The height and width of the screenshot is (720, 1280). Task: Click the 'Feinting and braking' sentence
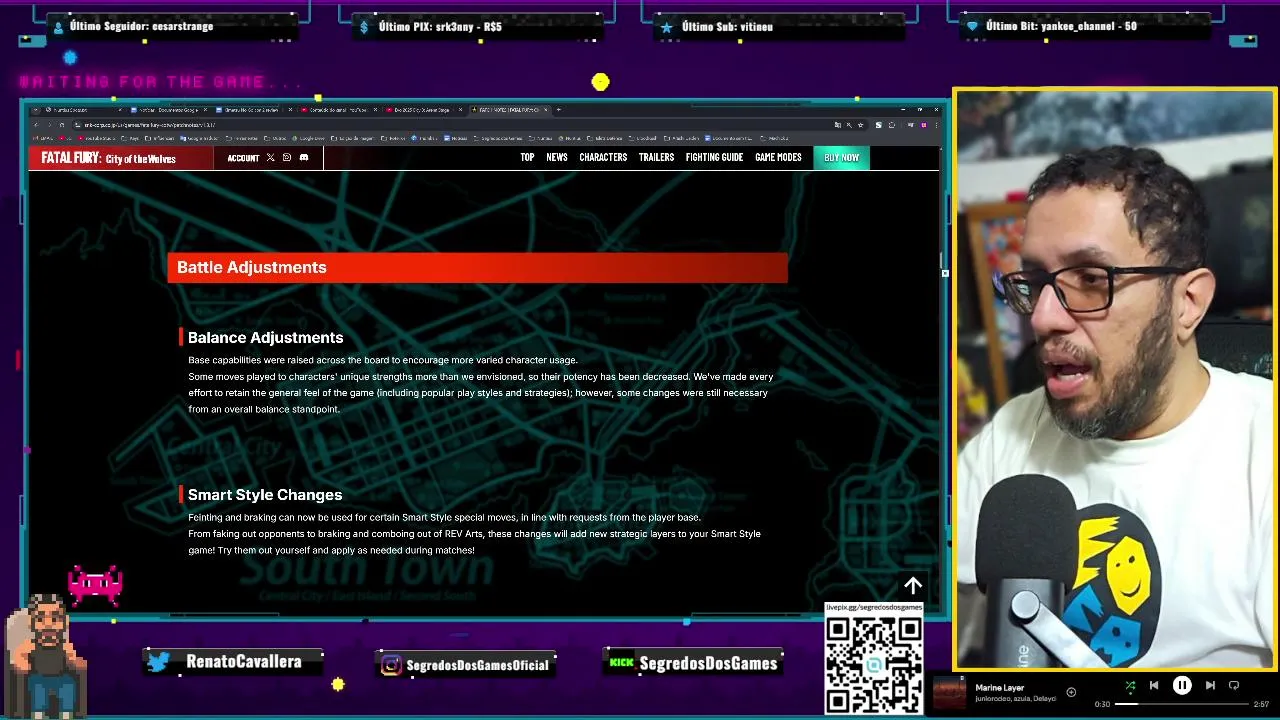pyautogui.click(x=444, y=518)
